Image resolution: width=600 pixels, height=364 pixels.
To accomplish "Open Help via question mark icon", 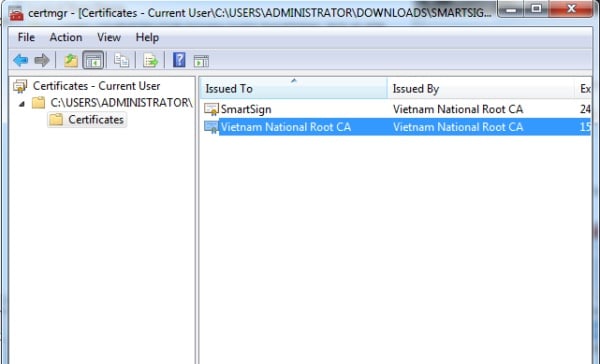I will point(179,60).
